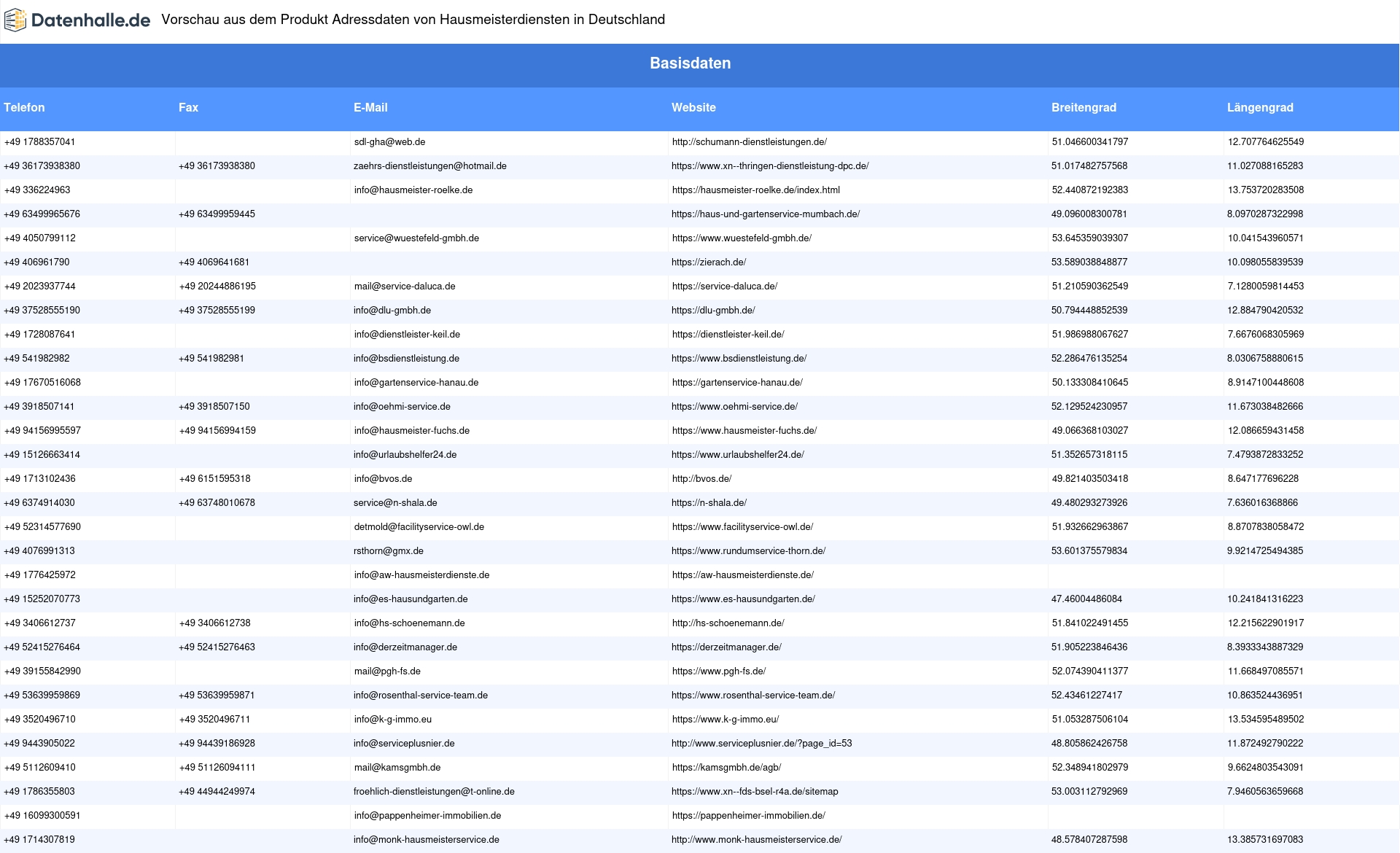Select longitude value 7.1280059814453

1266,287
